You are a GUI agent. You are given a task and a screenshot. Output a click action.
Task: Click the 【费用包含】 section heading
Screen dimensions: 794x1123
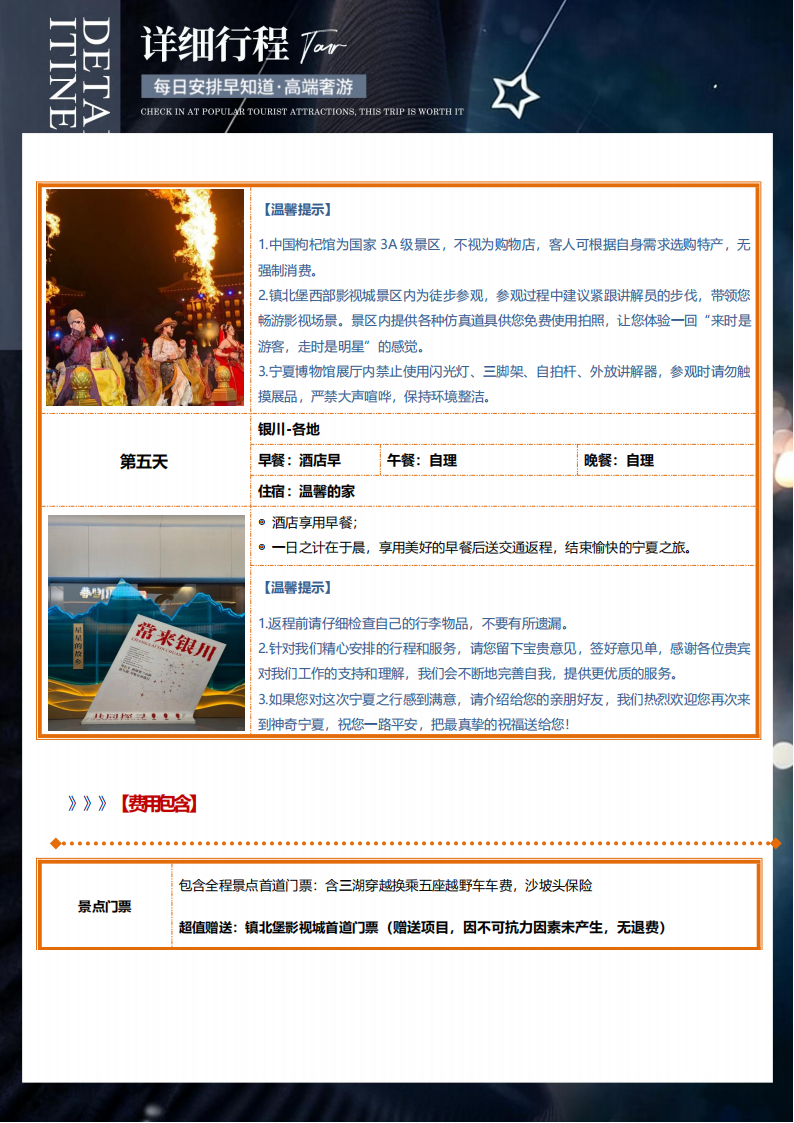(158, 804)
